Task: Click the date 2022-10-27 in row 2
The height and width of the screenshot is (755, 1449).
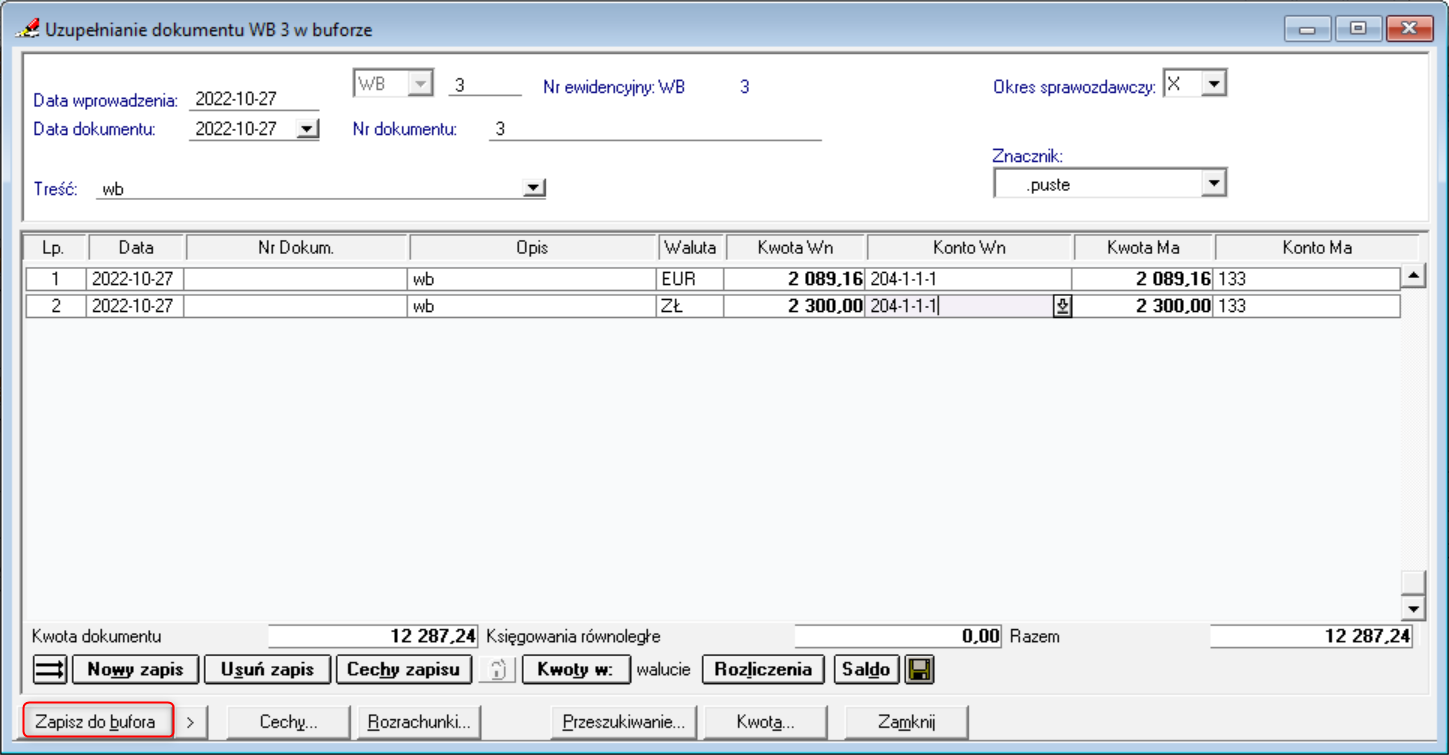Action: (135, 307)
